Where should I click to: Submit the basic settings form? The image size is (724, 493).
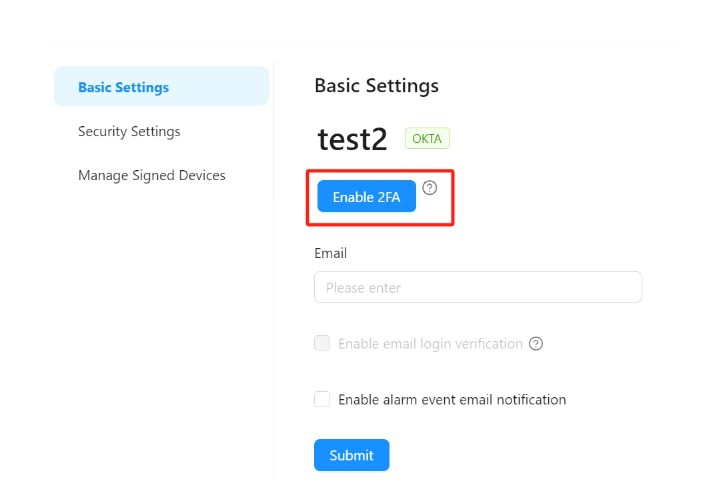351,455
